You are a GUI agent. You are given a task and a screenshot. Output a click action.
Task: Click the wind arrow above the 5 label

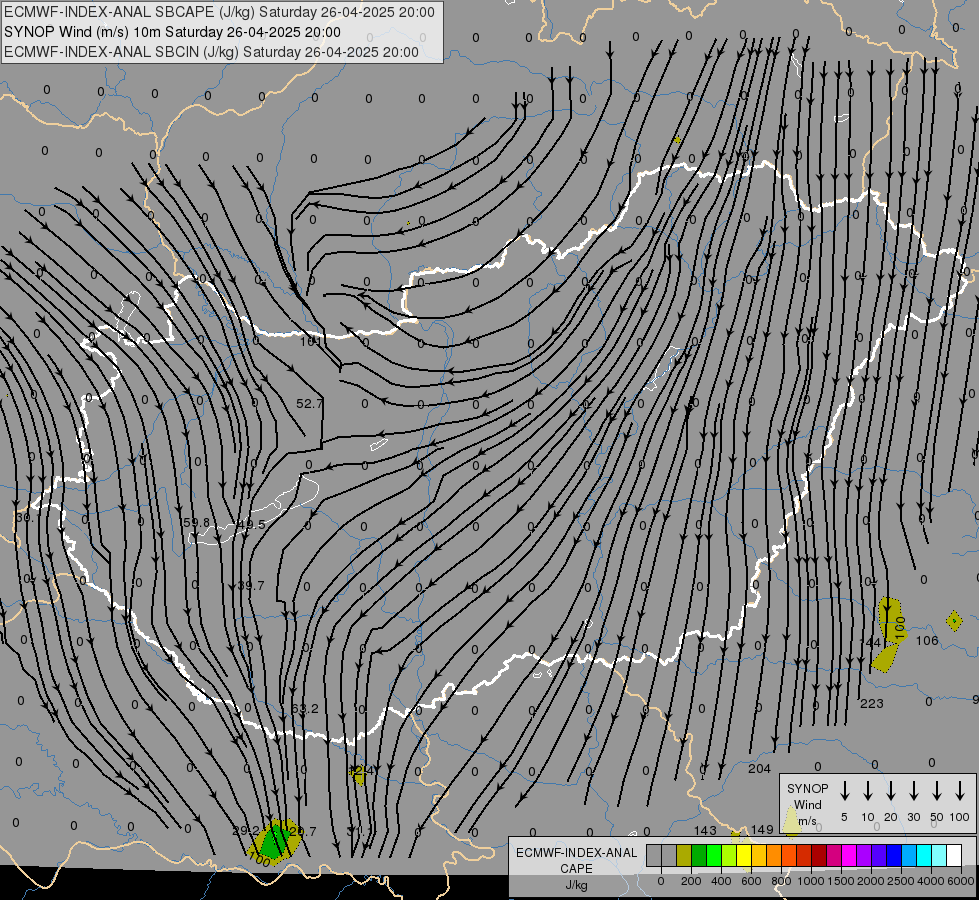point(844,791)
